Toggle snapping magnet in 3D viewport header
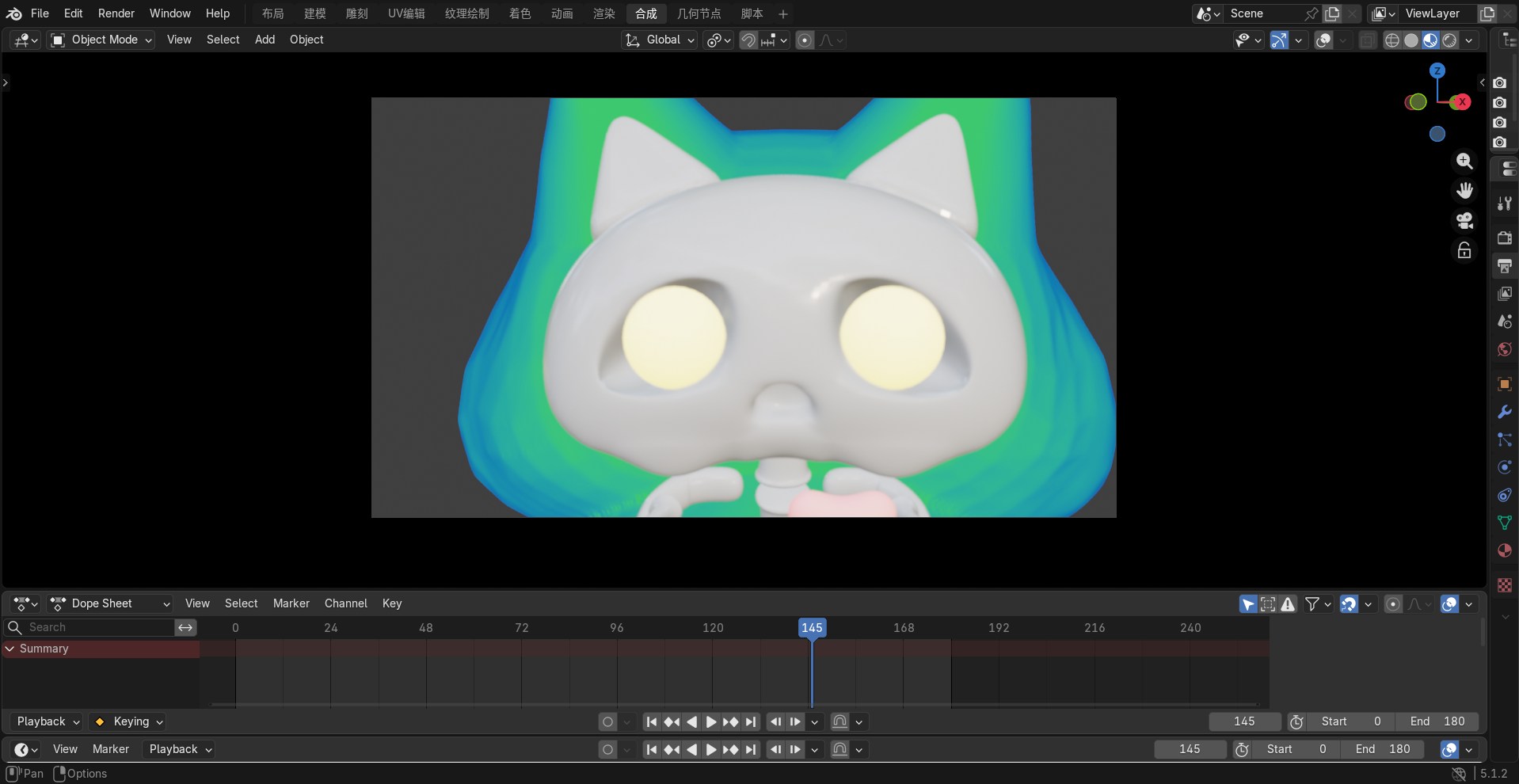This screenshot has height=784, width=1519. [748, 40]
